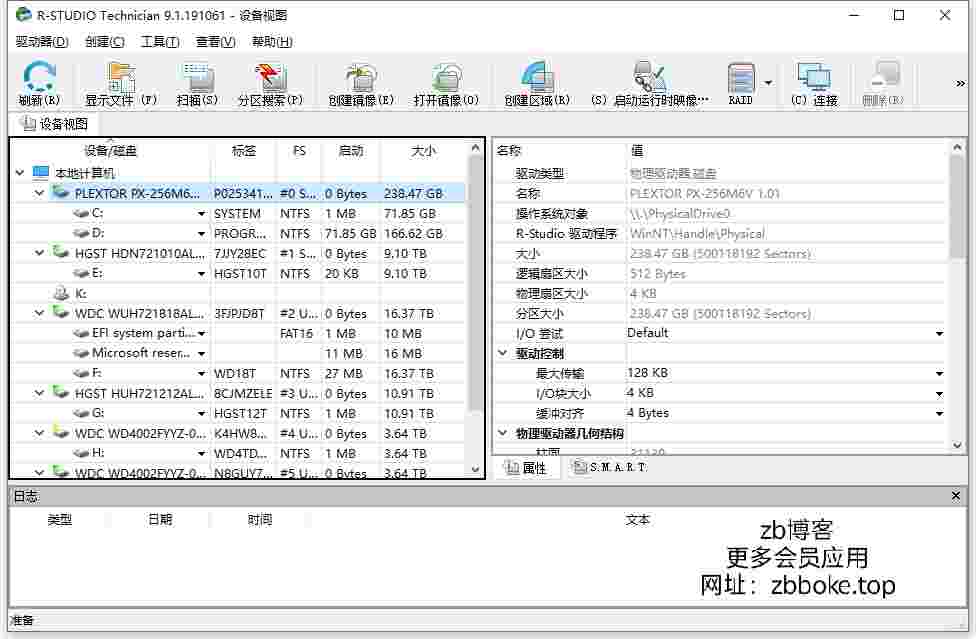Switch to the Device View (设备视图) tab
The image size is (976, 639).
54,124
